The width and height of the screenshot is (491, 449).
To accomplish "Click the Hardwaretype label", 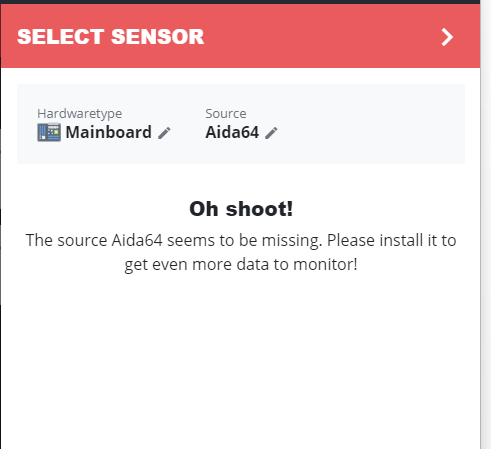I will coord(79,114).
